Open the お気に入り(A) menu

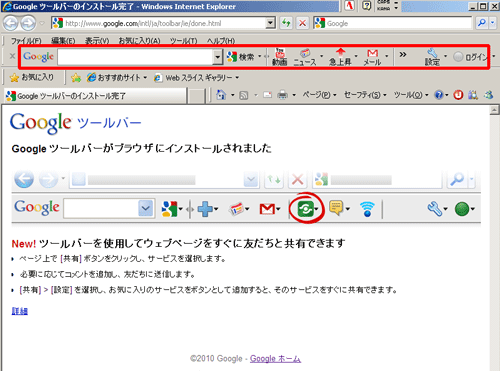pos(139,41)
